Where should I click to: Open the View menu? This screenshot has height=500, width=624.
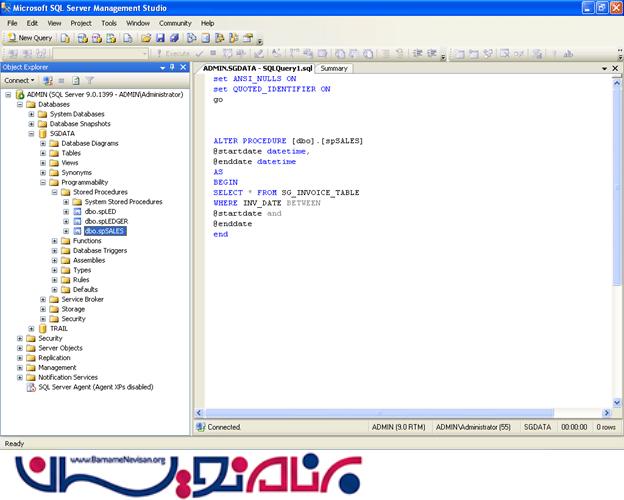point(55,23)
